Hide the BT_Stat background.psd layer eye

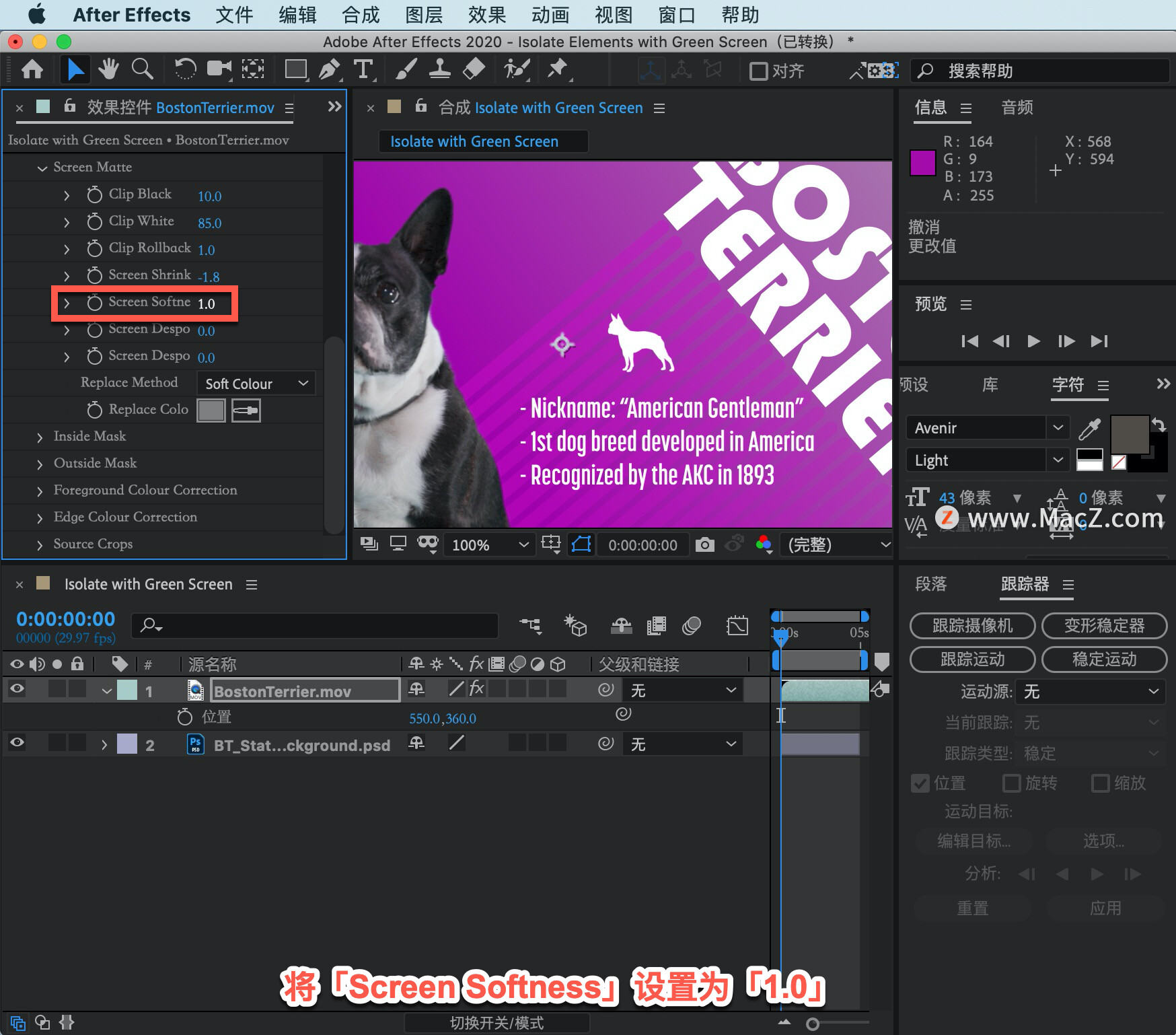17,742
